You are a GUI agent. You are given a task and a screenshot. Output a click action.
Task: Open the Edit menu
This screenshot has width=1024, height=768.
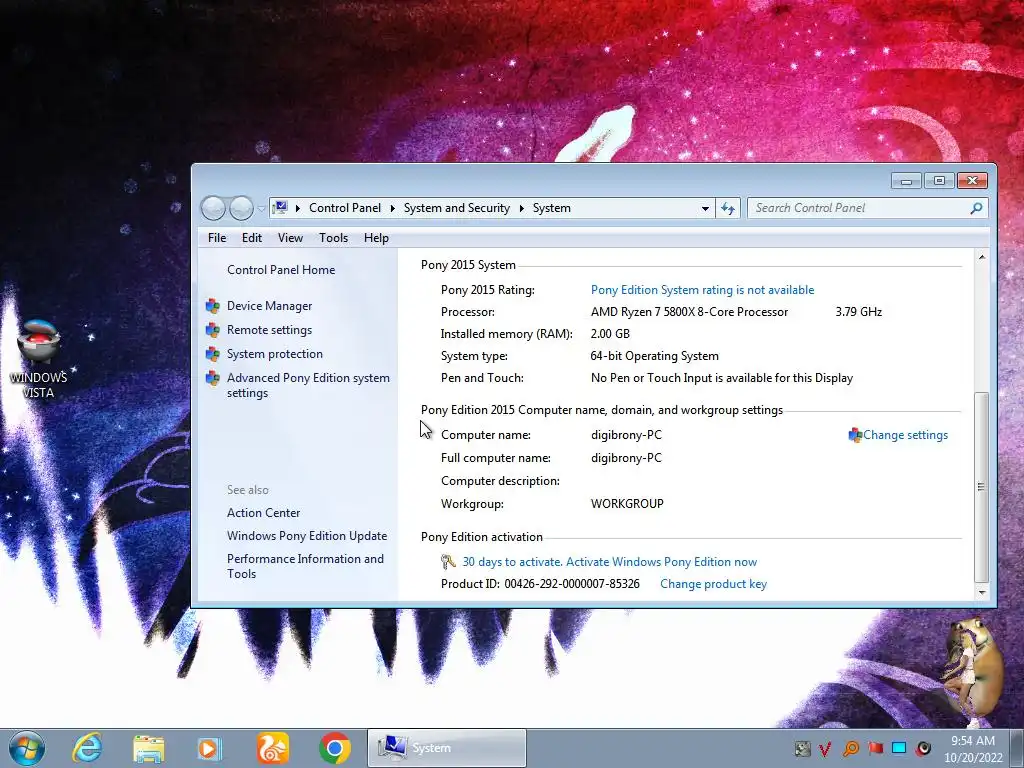pos(251,238)
